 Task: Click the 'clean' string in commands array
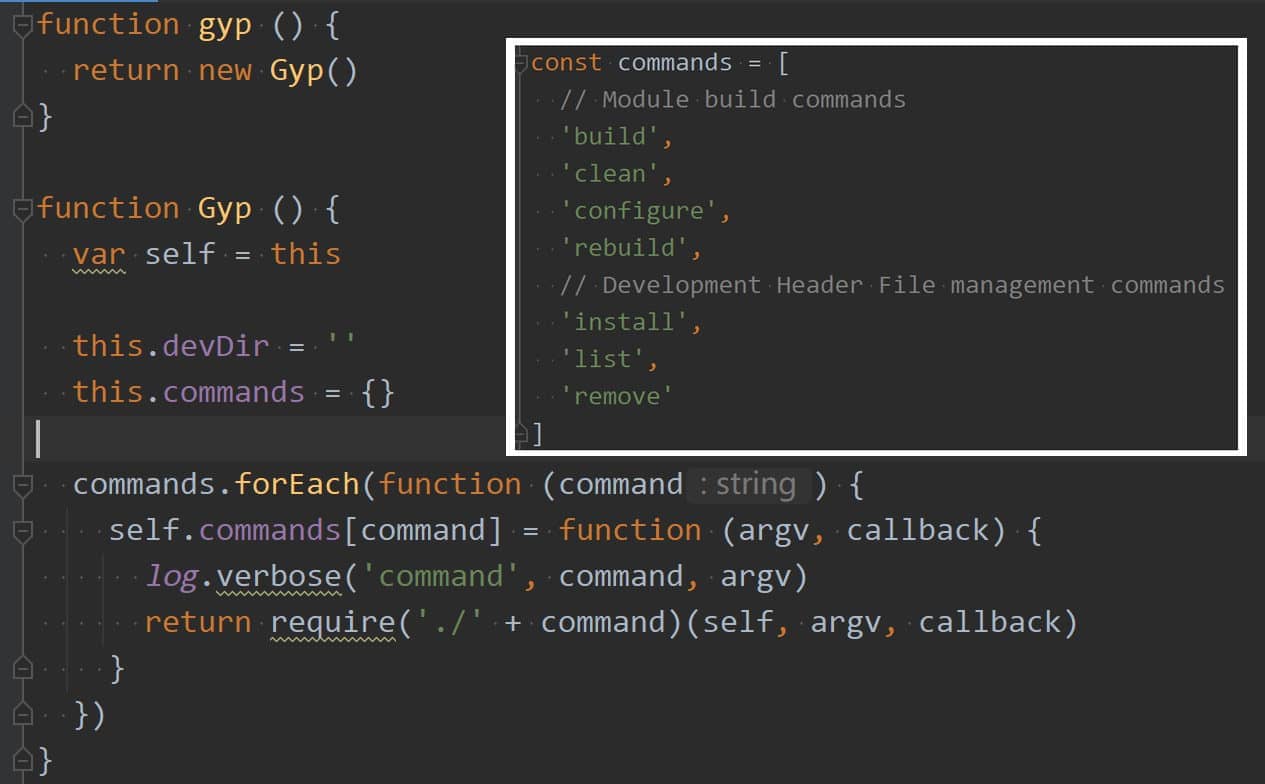click(x=610, y=173)
